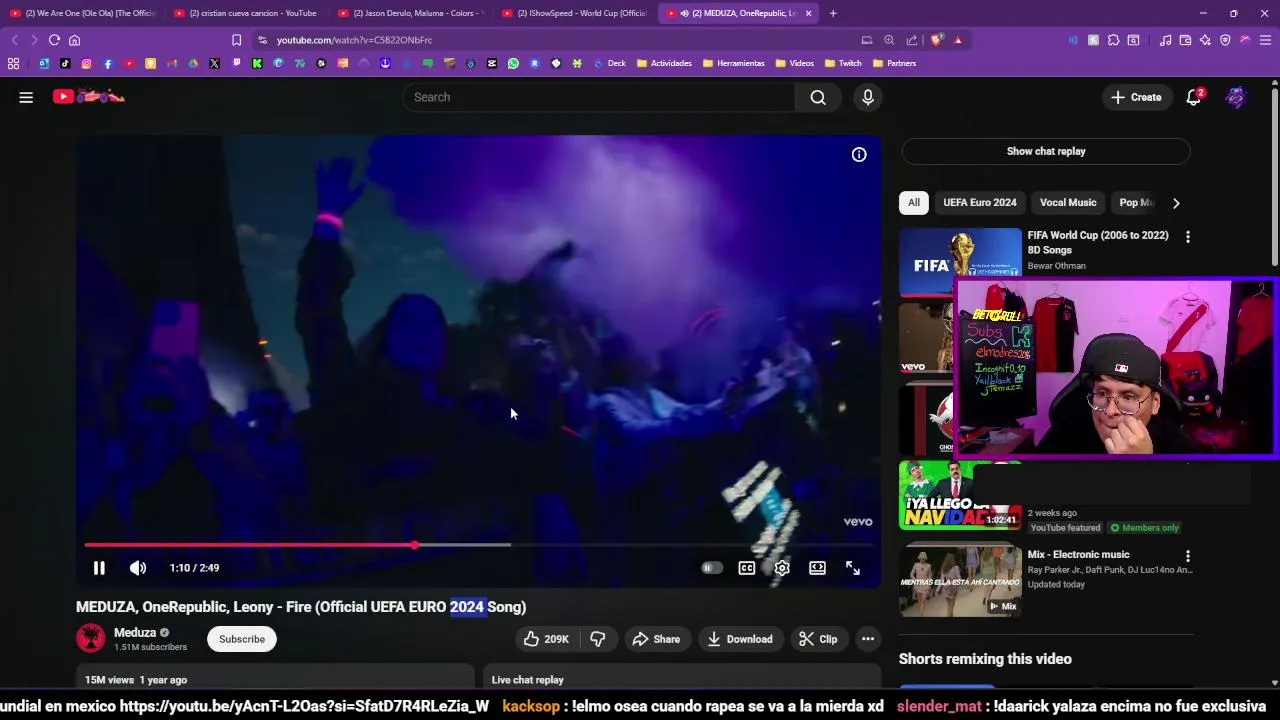Viewport: 1280px width, 720px height.
Task: Open the browser extensions puzzle icon
Action: [x=1113, y=40]
